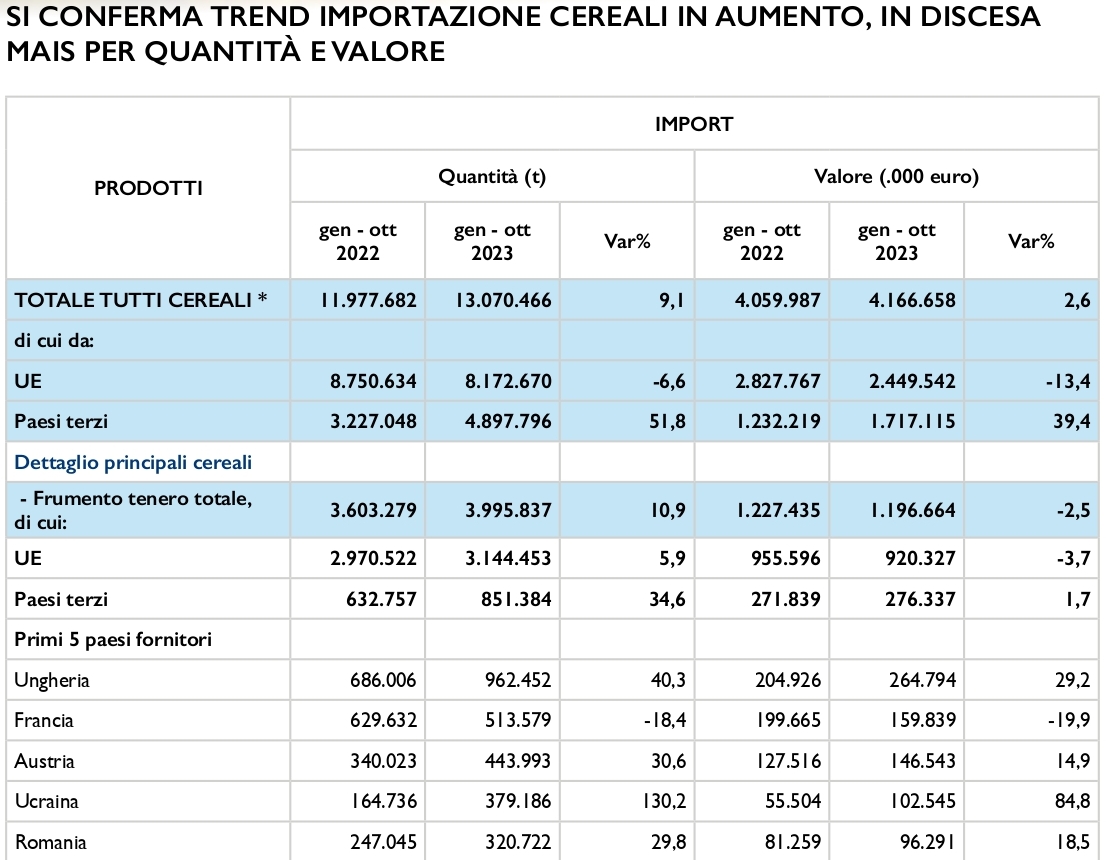Select the value 8.750.634
The height and width of the screenshot is (860, 1106).
[x=373, y=382]
